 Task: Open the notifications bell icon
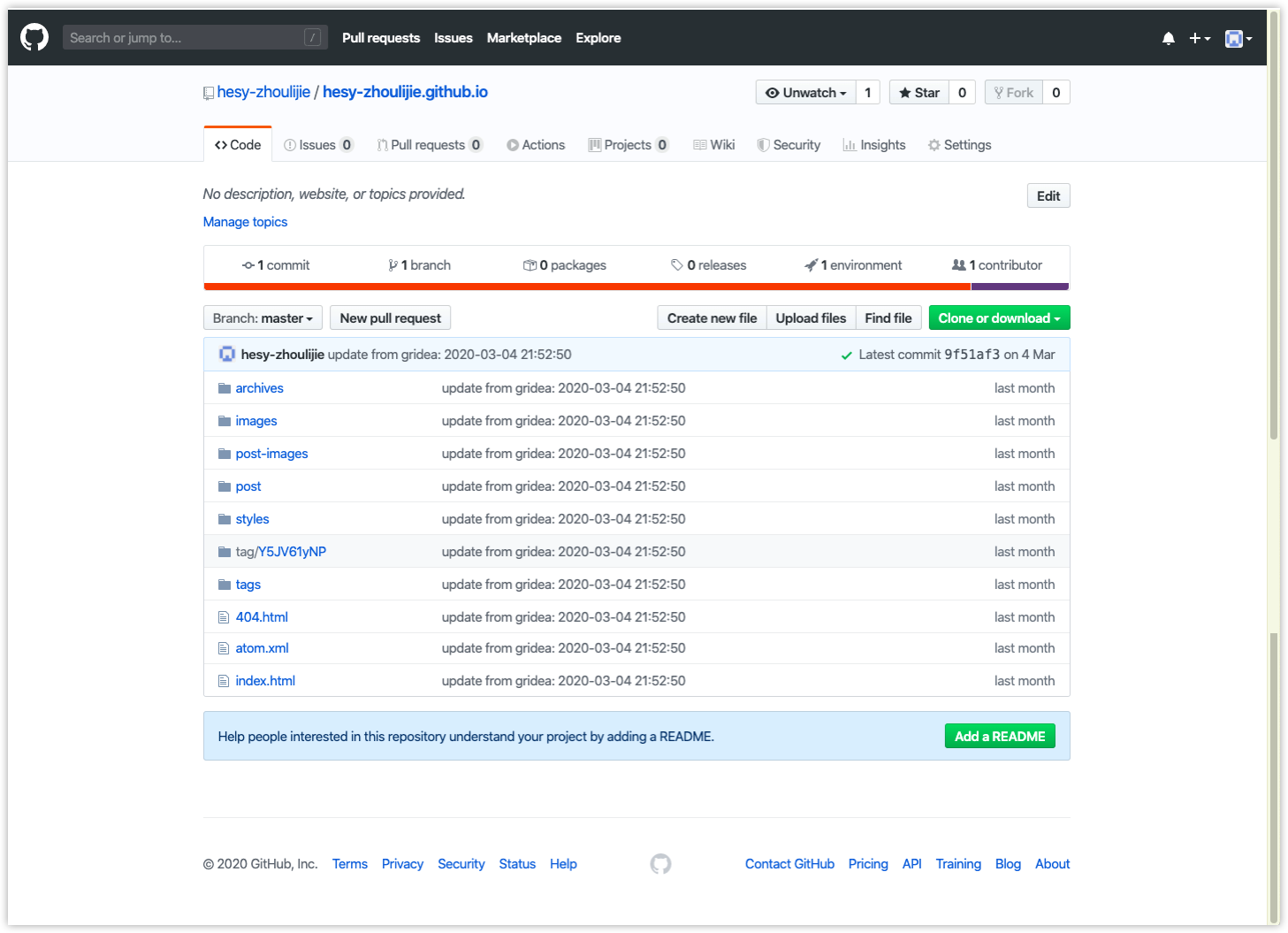[1169, 38]
